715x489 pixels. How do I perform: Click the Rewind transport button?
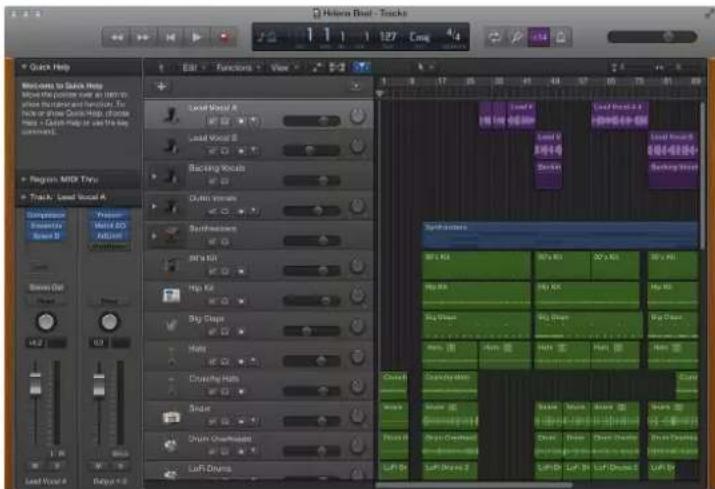coord(117,37)
